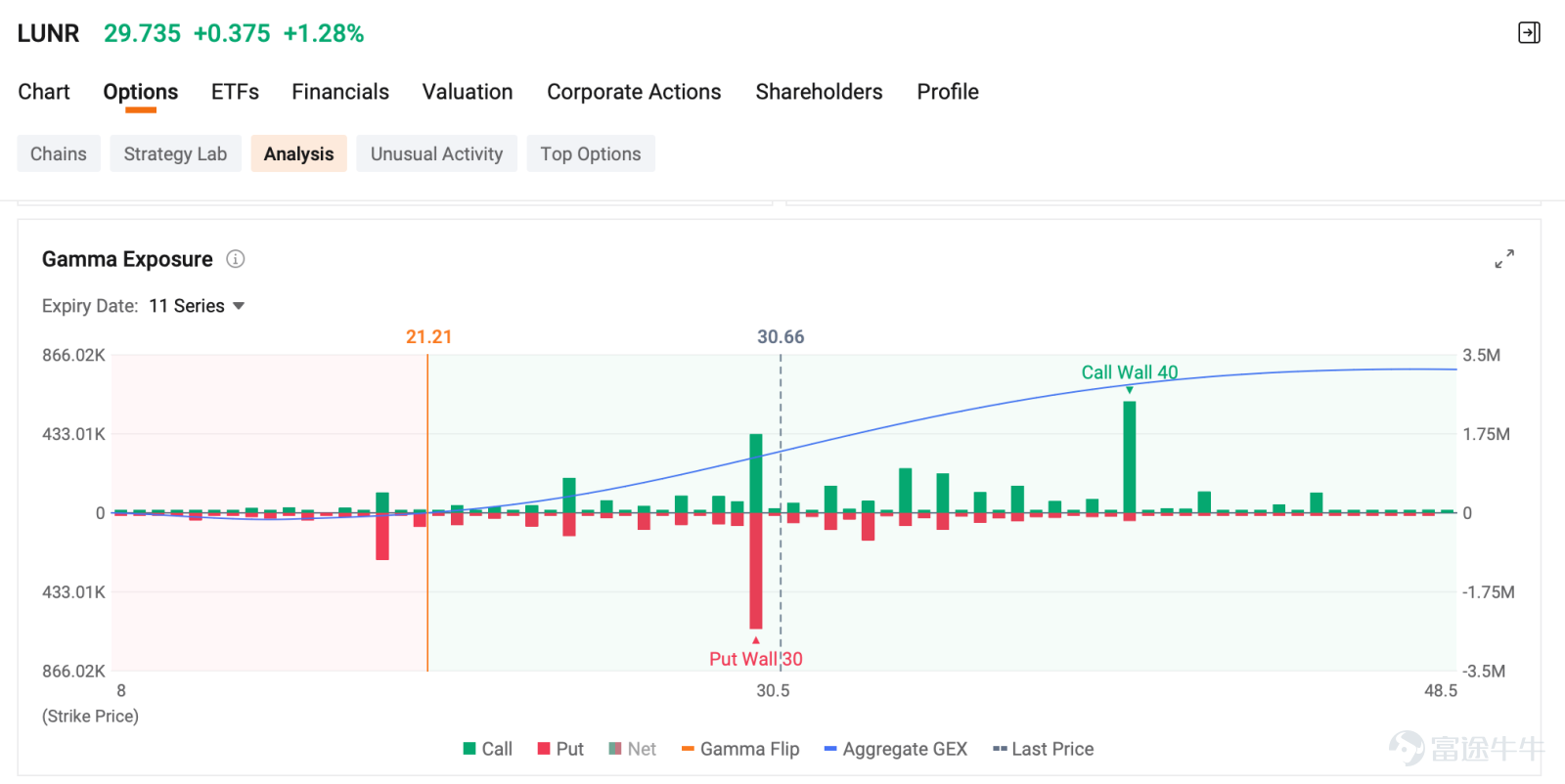The image size is (1565, 784).
Task: Toggle the Gamma Flip legend item
Action: point(740,749)
